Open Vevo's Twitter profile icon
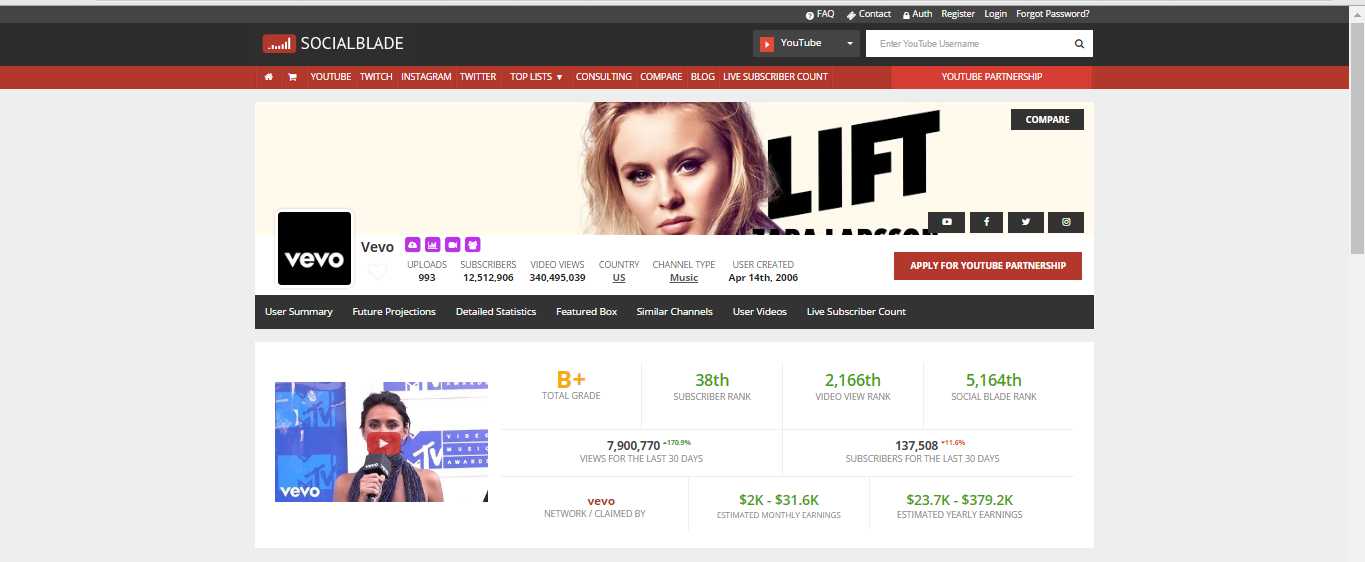This screenshot has width=1365, height=562. click(1026, 222)
